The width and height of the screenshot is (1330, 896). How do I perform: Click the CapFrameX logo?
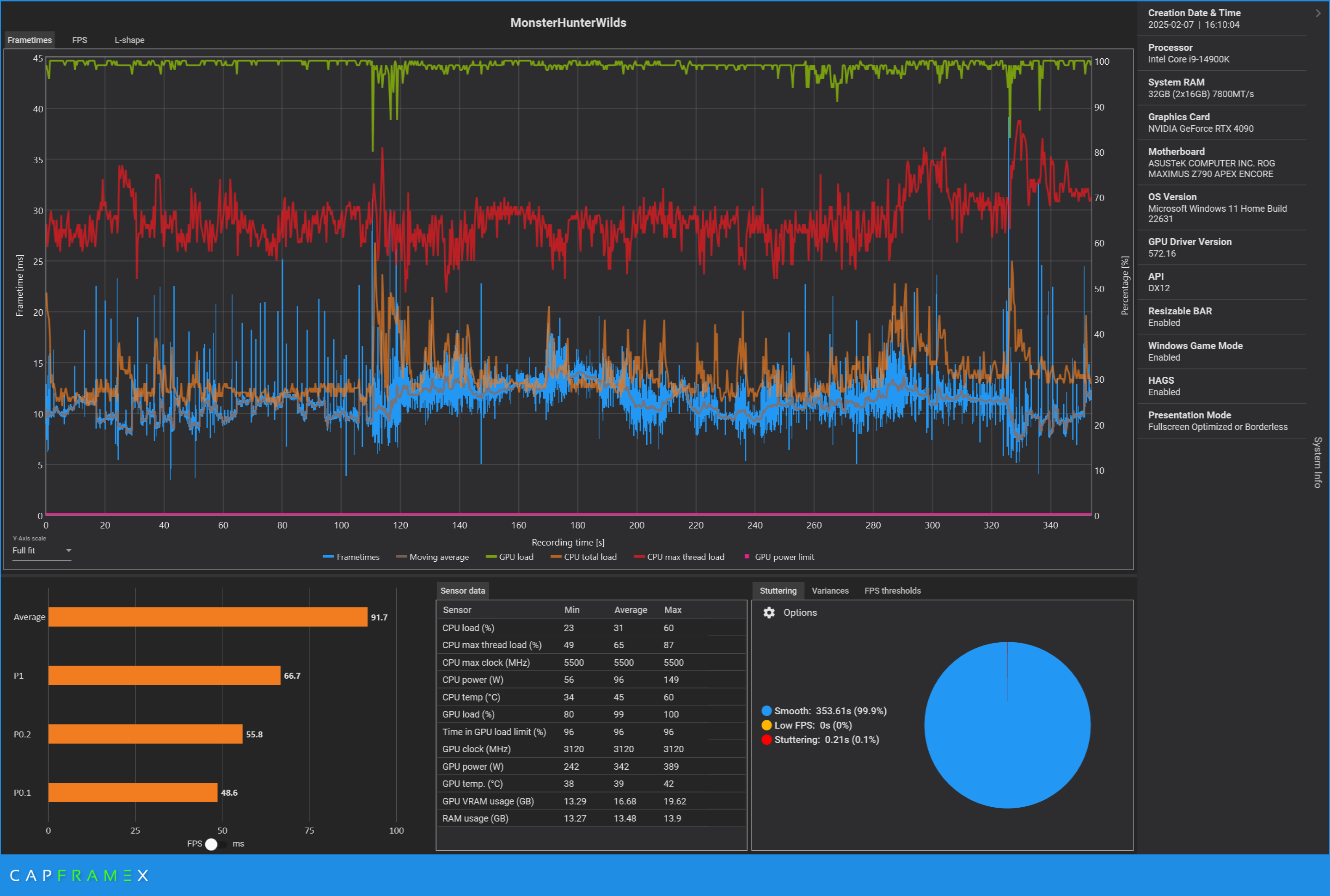[x=79, y=876]
